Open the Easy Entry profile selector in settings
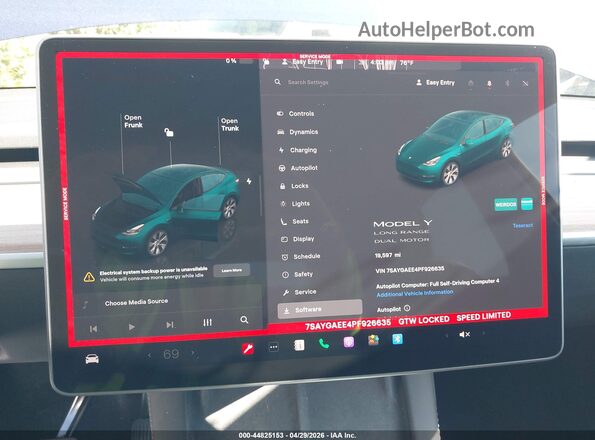The width and height of the screenshot is (595, 440). pos(435,82)
